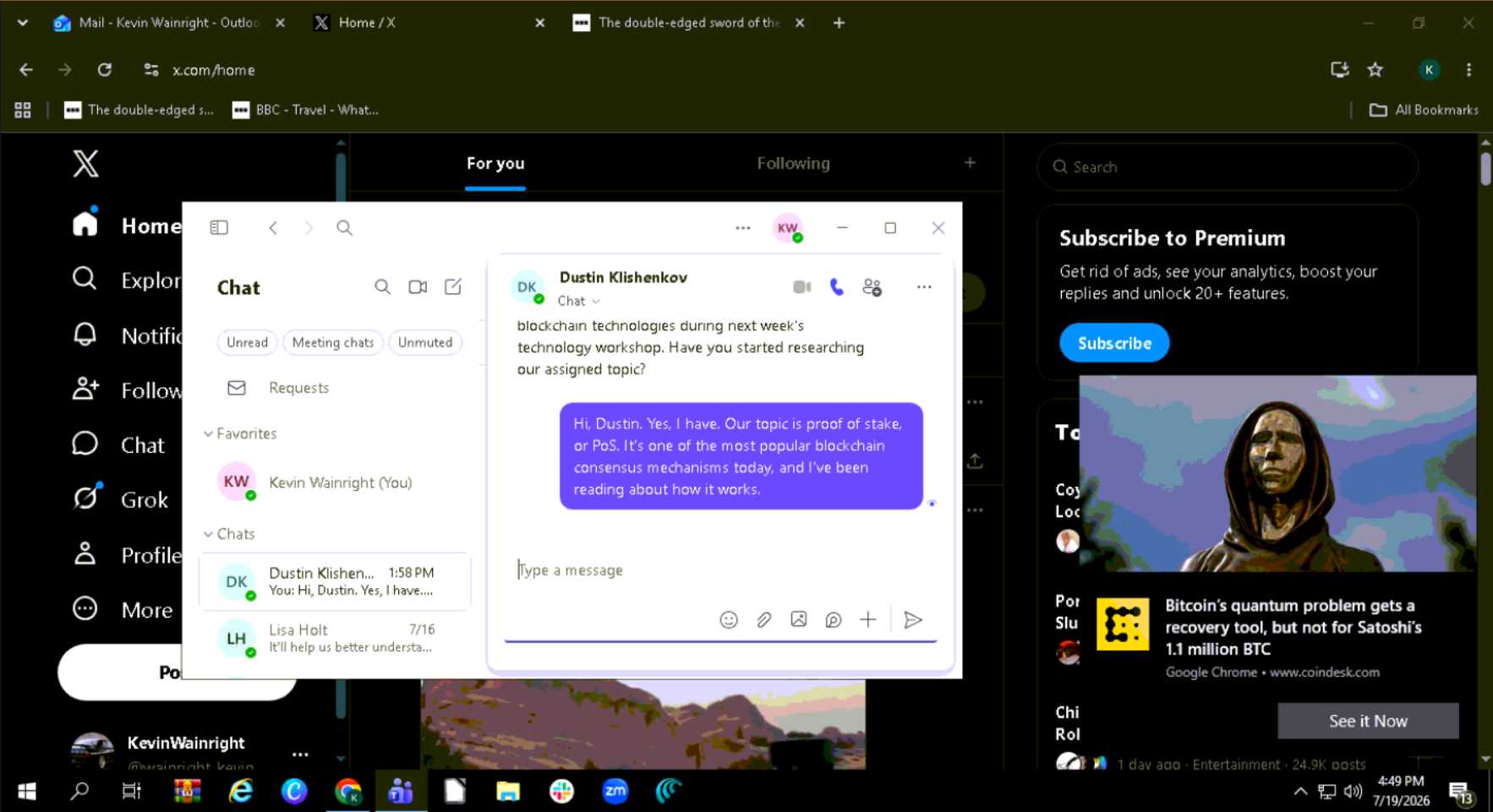Open the KW profile avatar menu

pos(788,227)
